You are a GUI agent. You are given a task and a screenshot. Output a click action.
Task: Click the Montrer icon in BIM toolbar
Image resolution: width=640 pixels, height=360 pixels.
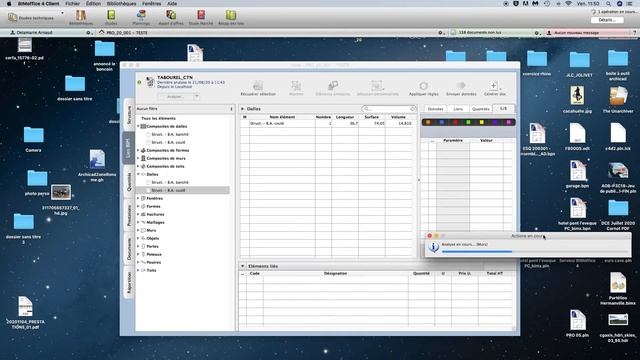coord(296,86)
